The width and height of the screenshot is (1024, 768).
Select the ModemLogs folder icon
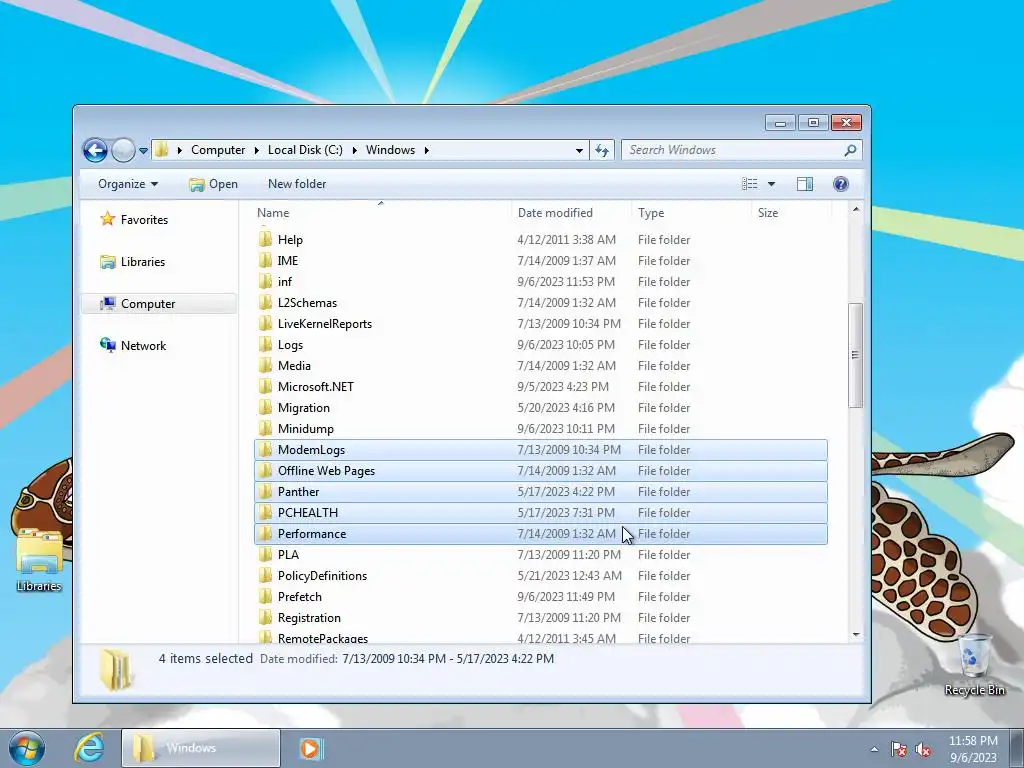click(x=265, y=450)
